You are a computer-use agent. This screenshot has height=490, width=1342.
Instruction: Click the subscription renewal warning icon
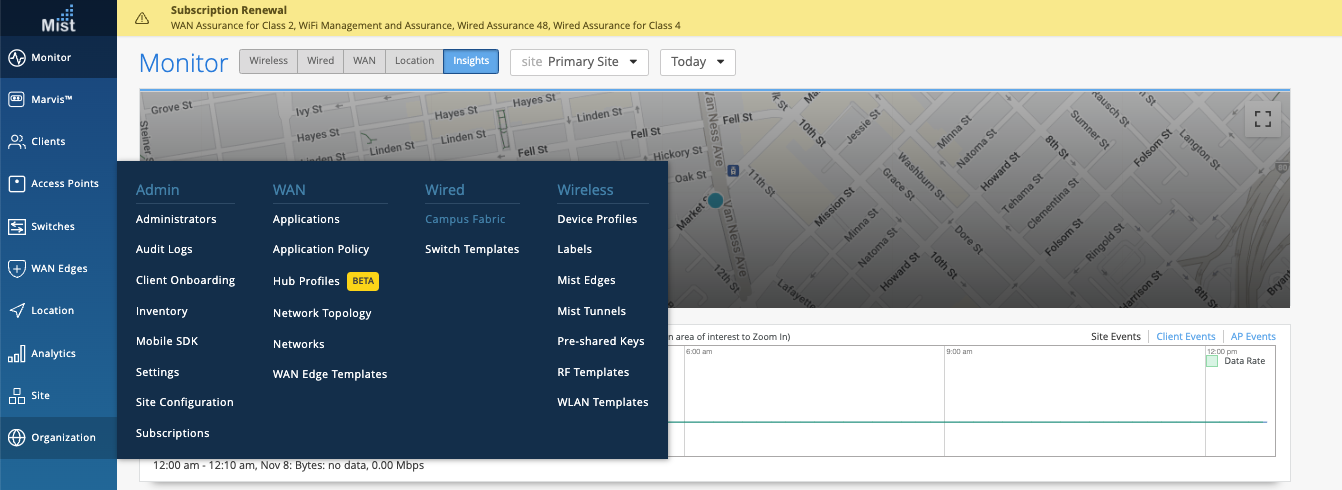click(142, 18)
